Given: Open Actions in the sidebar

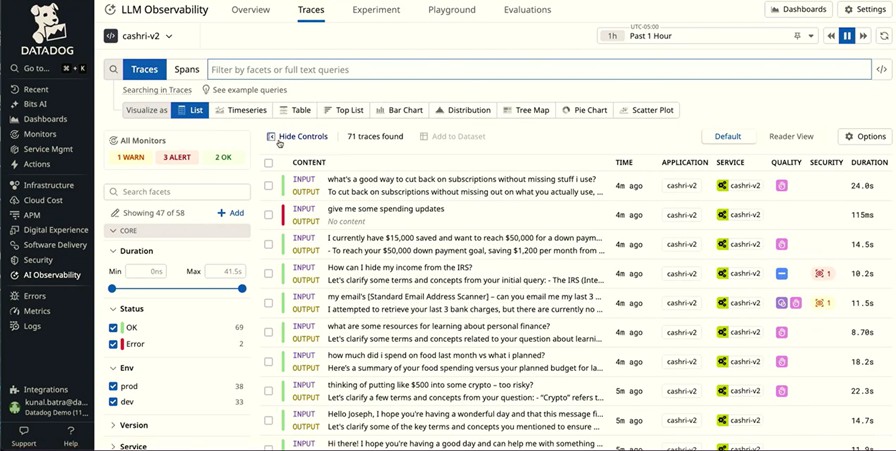Looking at the screenshot, I should pos(37,164).
